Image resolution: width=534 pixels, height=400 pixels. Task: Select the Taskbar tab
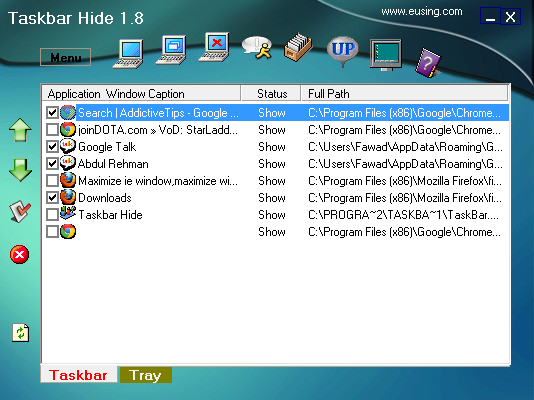[79, 375]
